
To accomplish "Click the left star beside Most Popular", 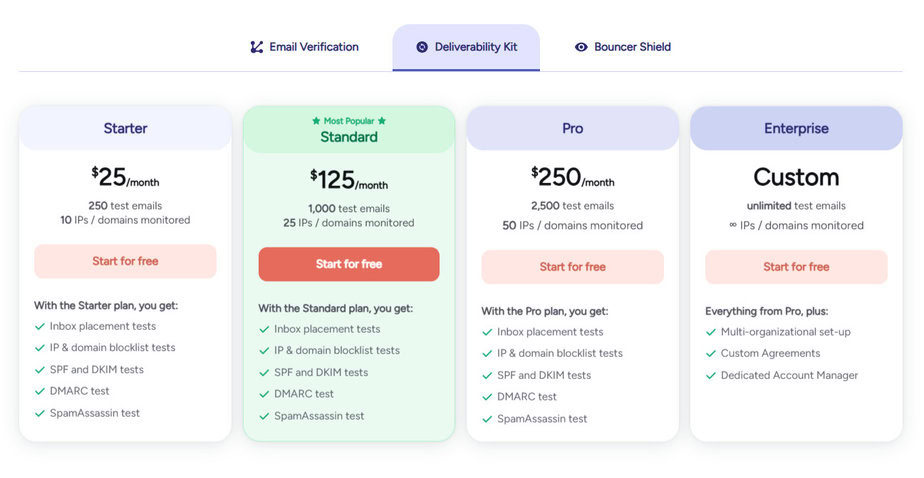I will click(x=316, y=121).
